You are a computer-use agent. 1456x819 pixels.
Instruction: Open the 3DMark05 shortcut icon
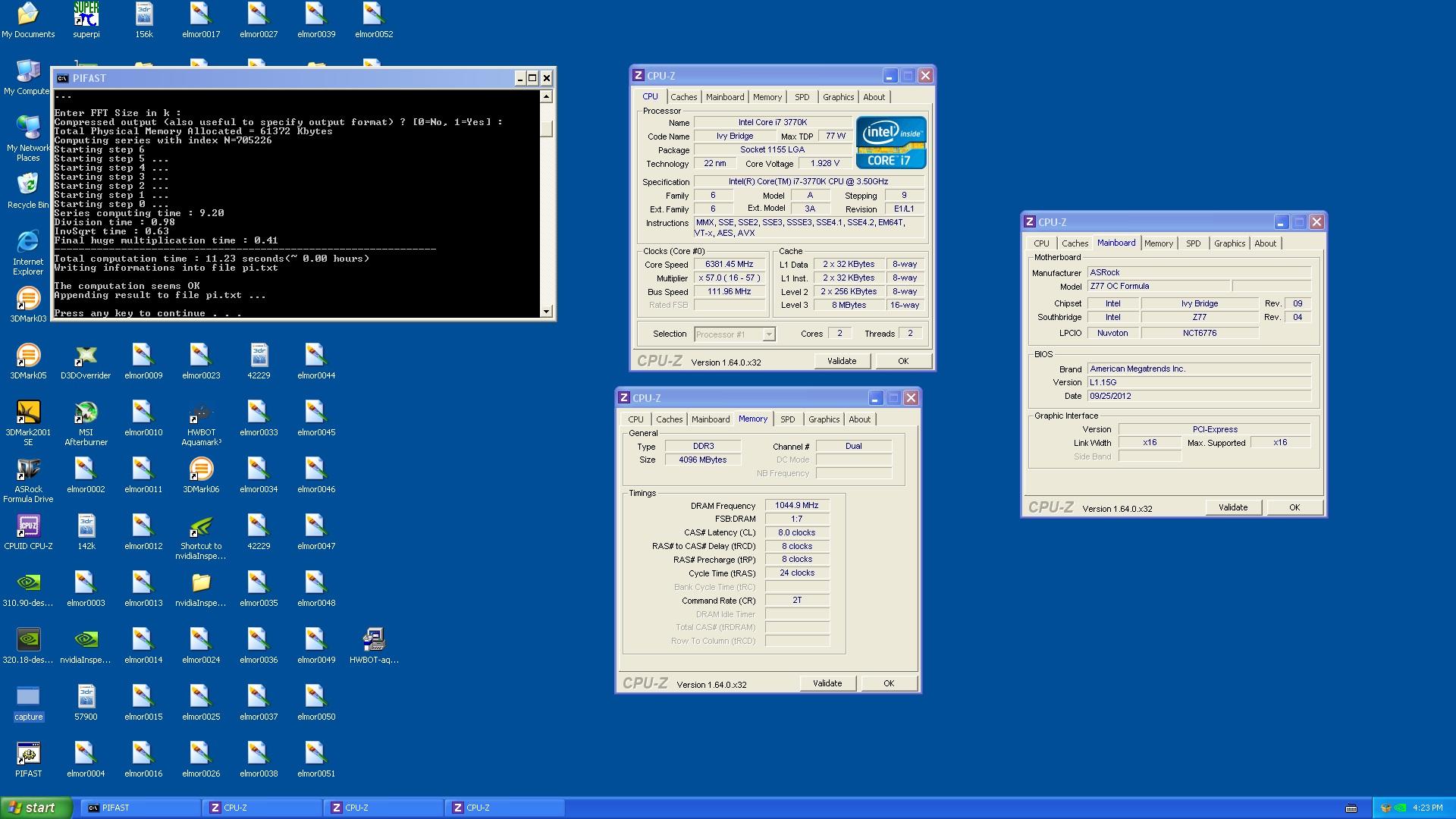click(x=28, y=362)
